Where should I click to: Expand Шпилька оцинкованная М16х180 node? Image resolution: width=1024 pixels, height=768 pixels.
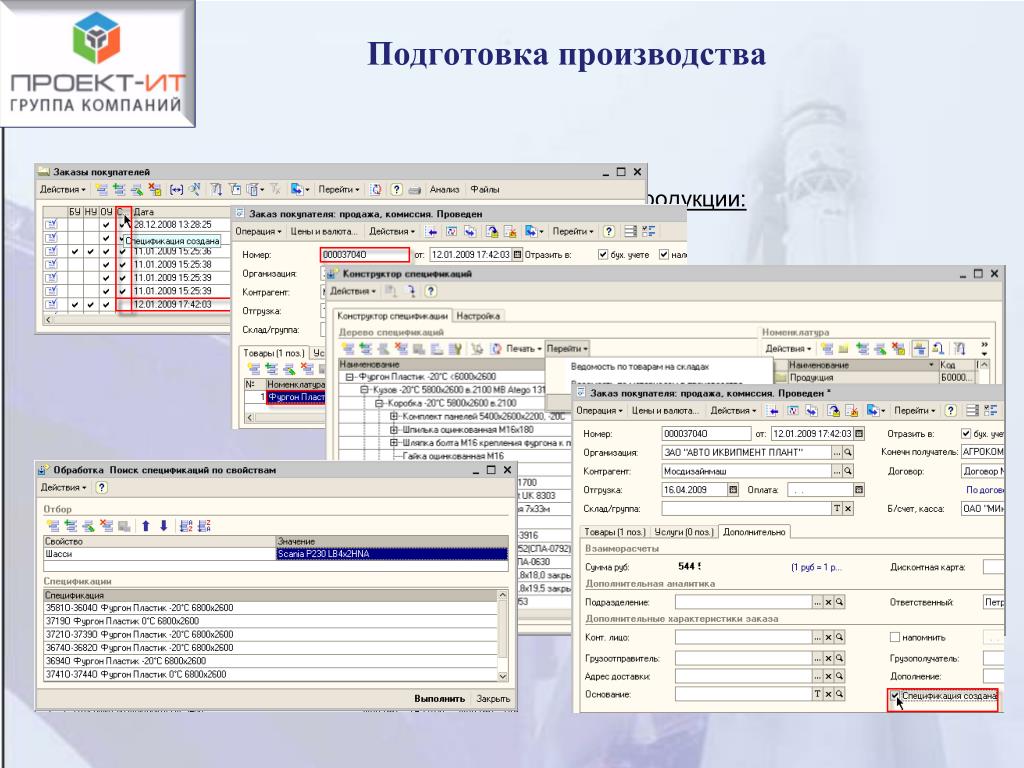pyautogui.click(x=394, y=430)
